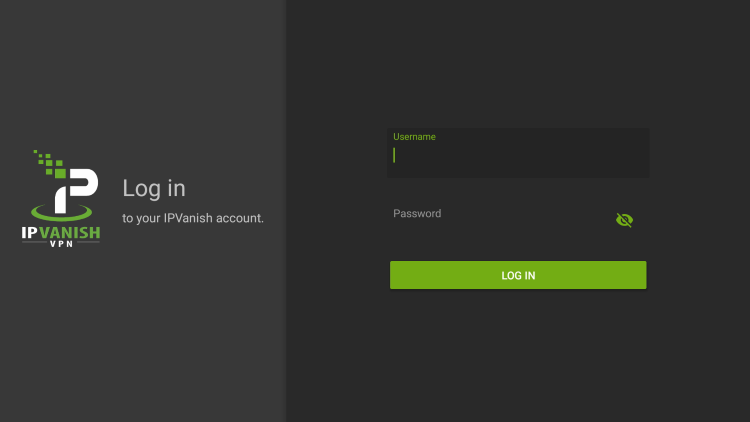
Task: Click the empty area below LOG IN button
Action: click(x=518, y=354)
